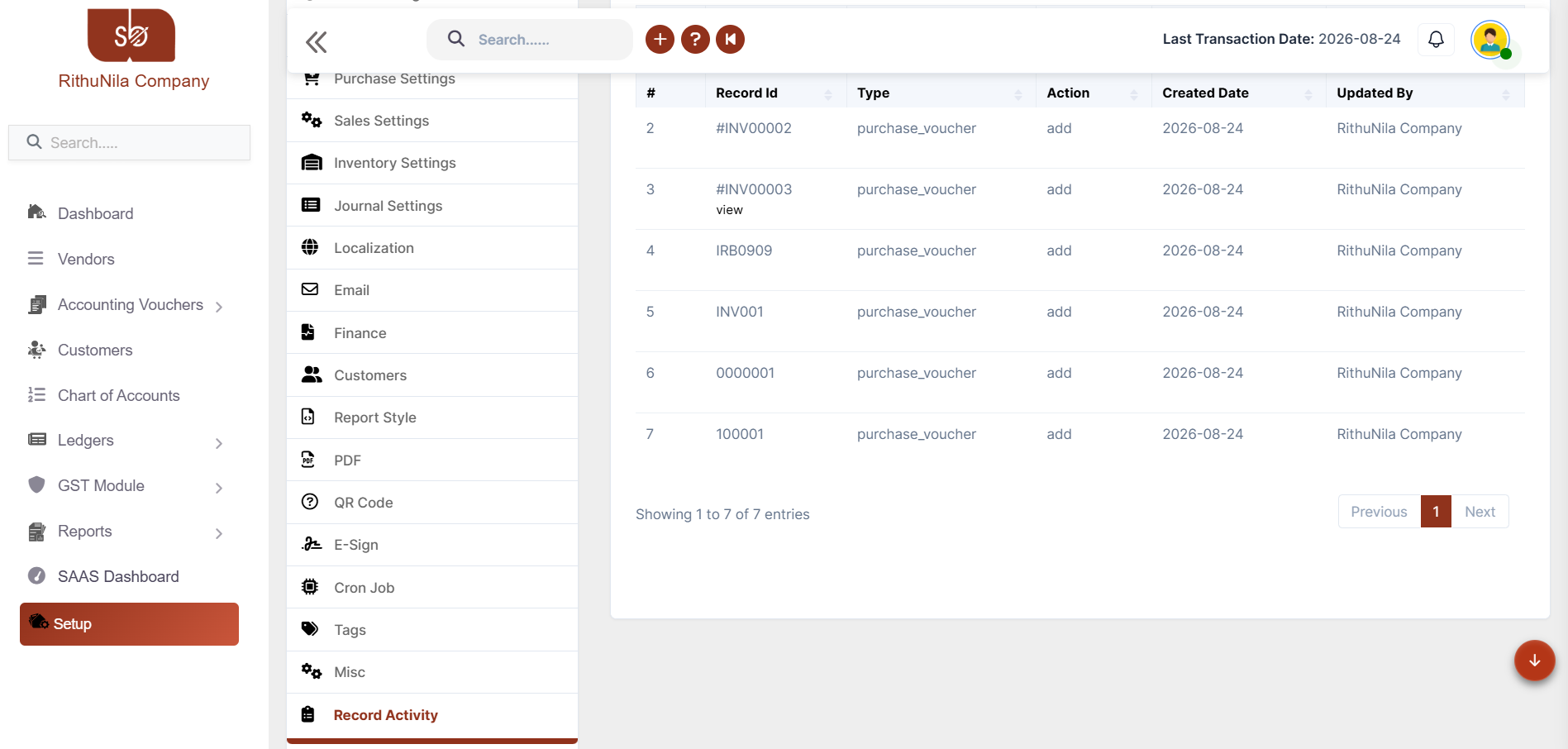This screenshot has height=749, width=1568.
Task: Expand the Reports submenu chevron
Action: (219, 533)
